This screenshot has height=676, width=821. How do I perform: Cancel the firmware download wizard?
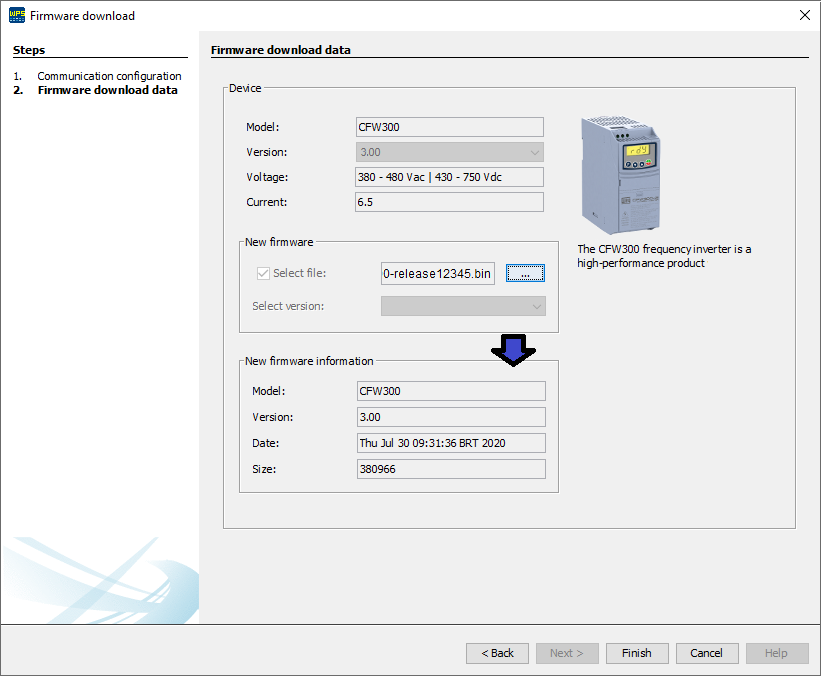707,653
